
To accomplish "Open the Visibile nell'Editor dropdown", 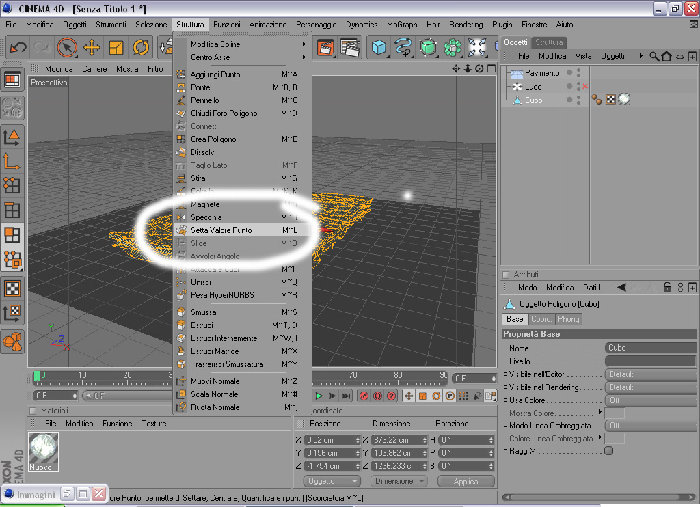I will pyautogui.click(x=650, y=374).
